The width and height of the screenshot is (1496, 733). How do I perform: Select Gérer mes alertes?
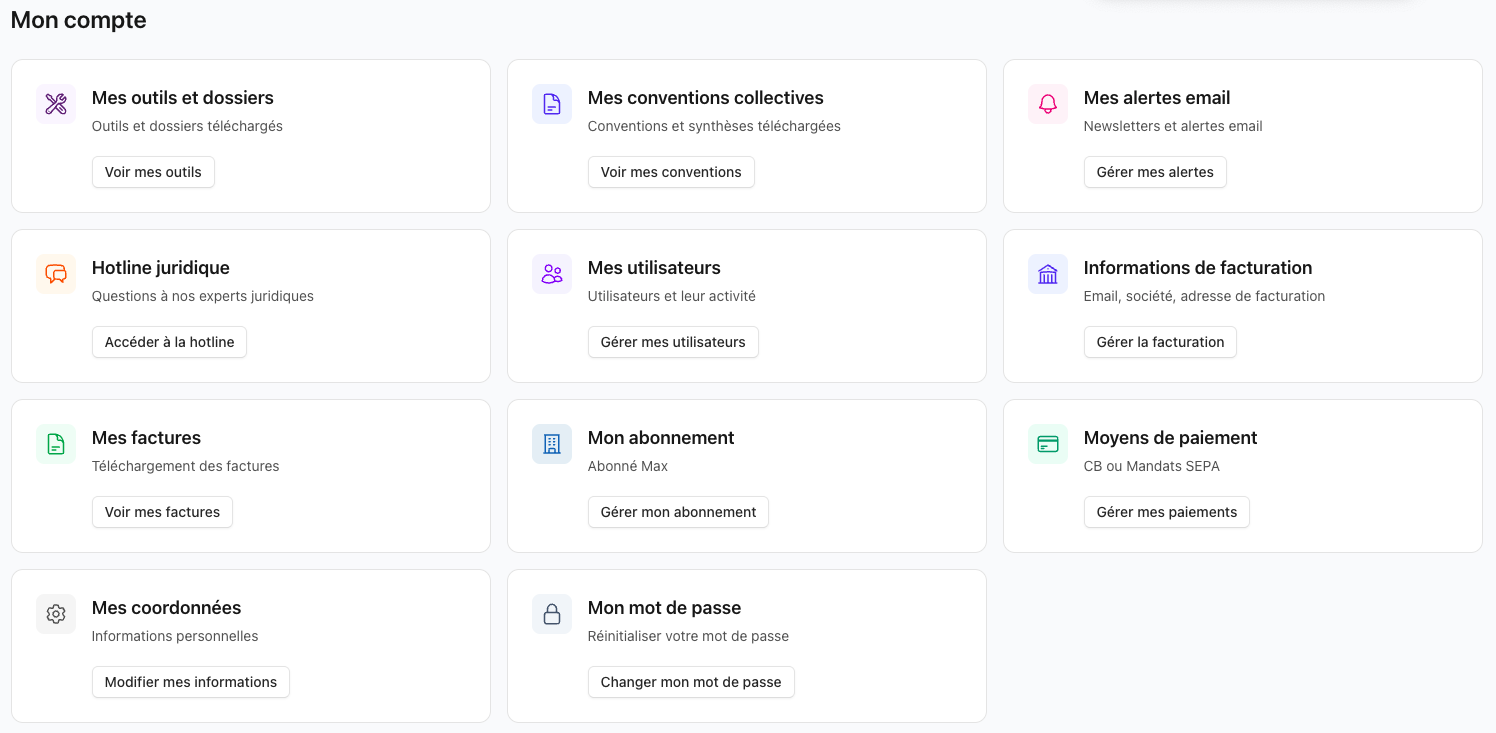tap(1155, 172)
